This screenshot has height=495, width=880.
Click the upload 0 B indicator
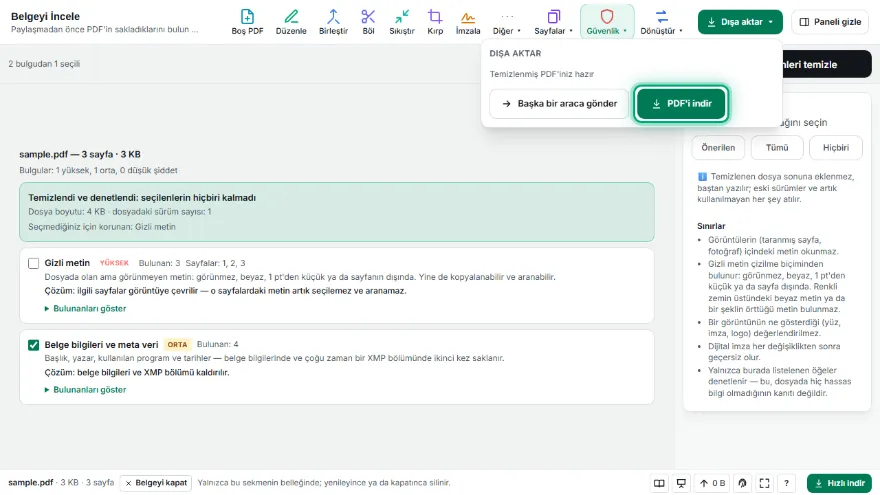712,483
